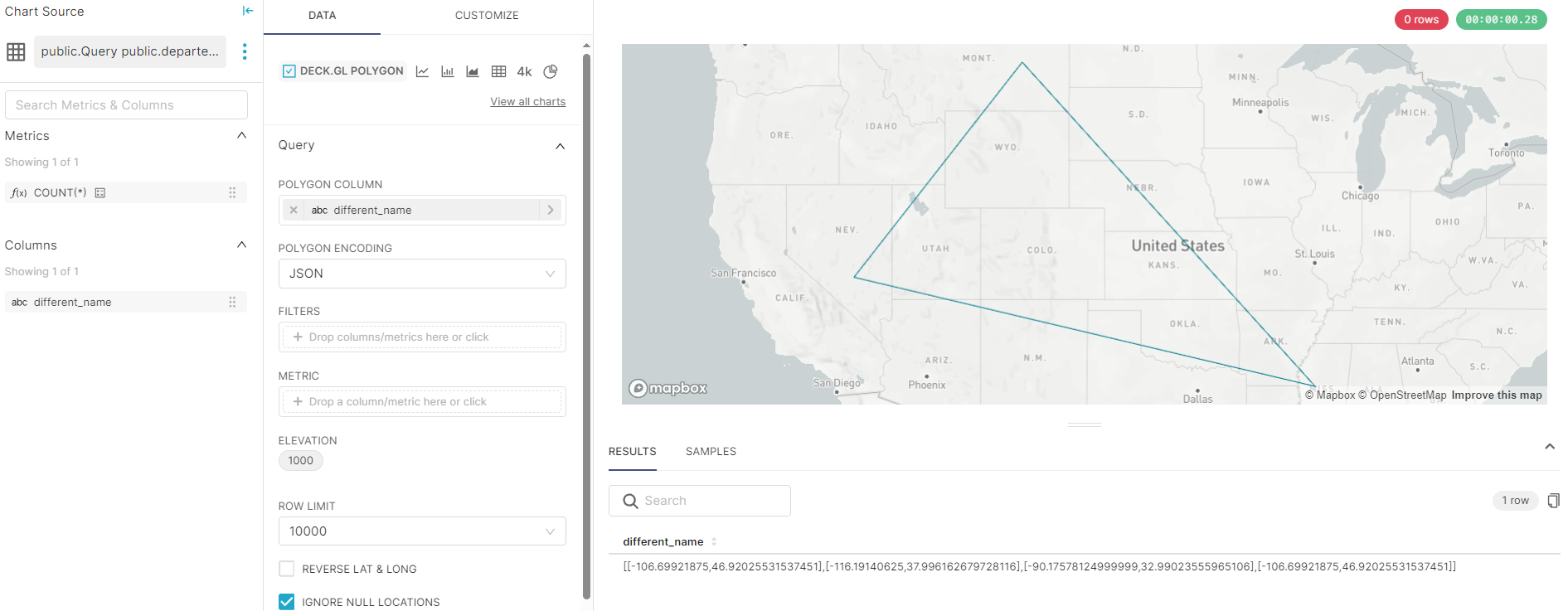Screen dimensions: 1568x611
Task: Collapse the Metrics section
Action: 241,135
